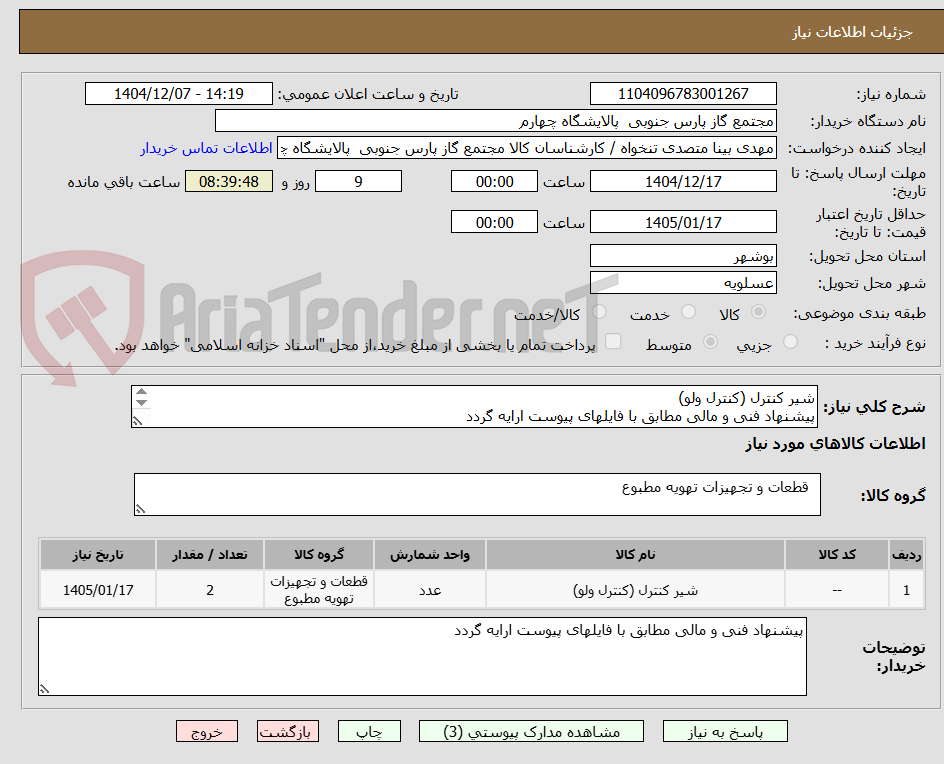Screen dimensions: 944x764
Task: Click resize handle of گروه کالا textarea
Action: [140, 509]
